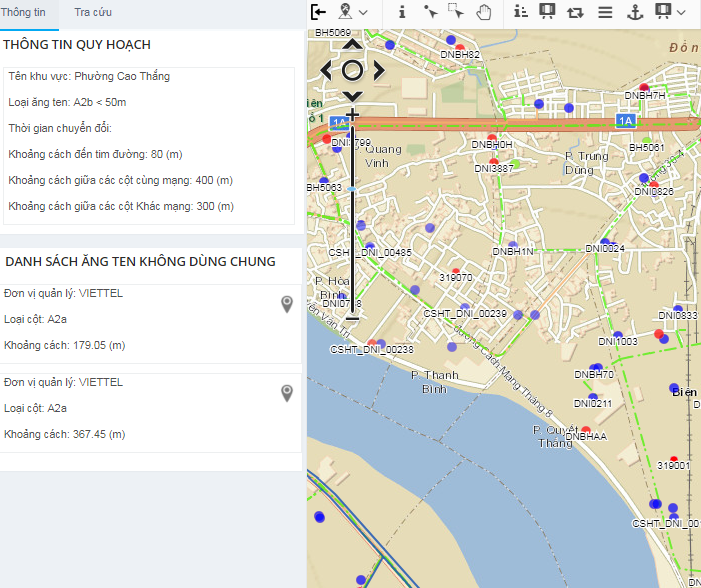Viewport: 701px width, 588px height.
Task: Locate the antenna at 179.05 m
Action: 287,304
